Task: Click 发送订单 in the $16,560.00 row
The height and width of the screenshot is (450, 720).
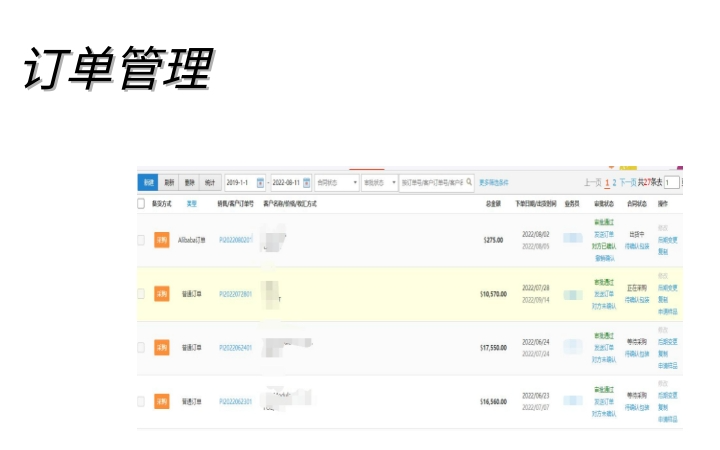Action: [x=604, y=402]
